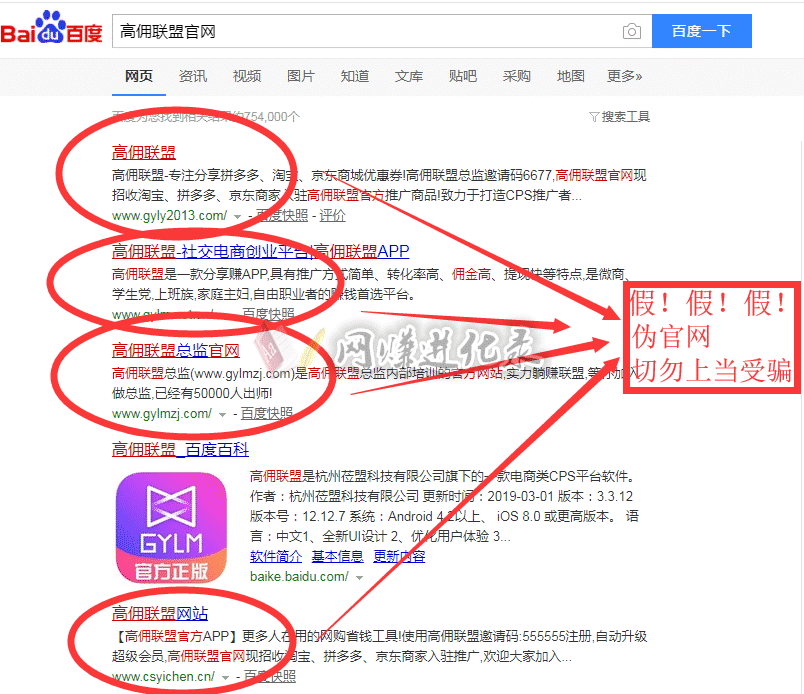Open the 基本信息 sublink
This screenshot has width=804, height=694.
(337, 556)
